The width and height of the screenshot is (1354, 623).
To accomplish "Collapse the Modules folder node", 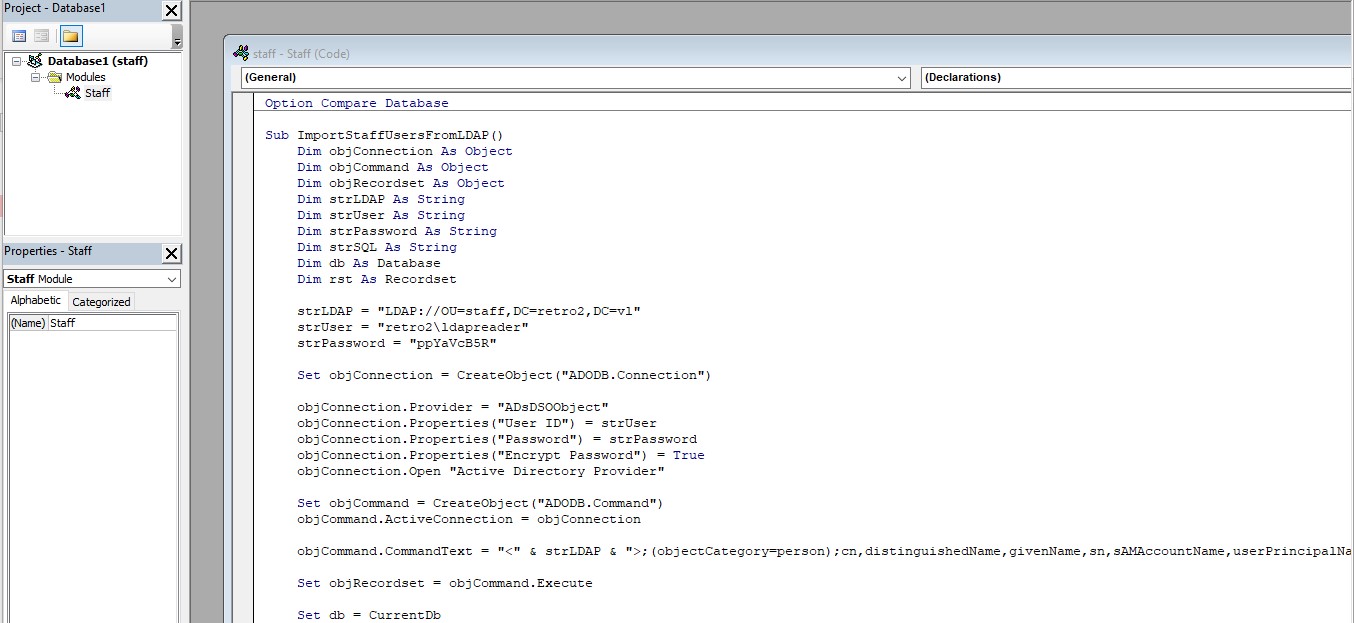I will [36, 77].
